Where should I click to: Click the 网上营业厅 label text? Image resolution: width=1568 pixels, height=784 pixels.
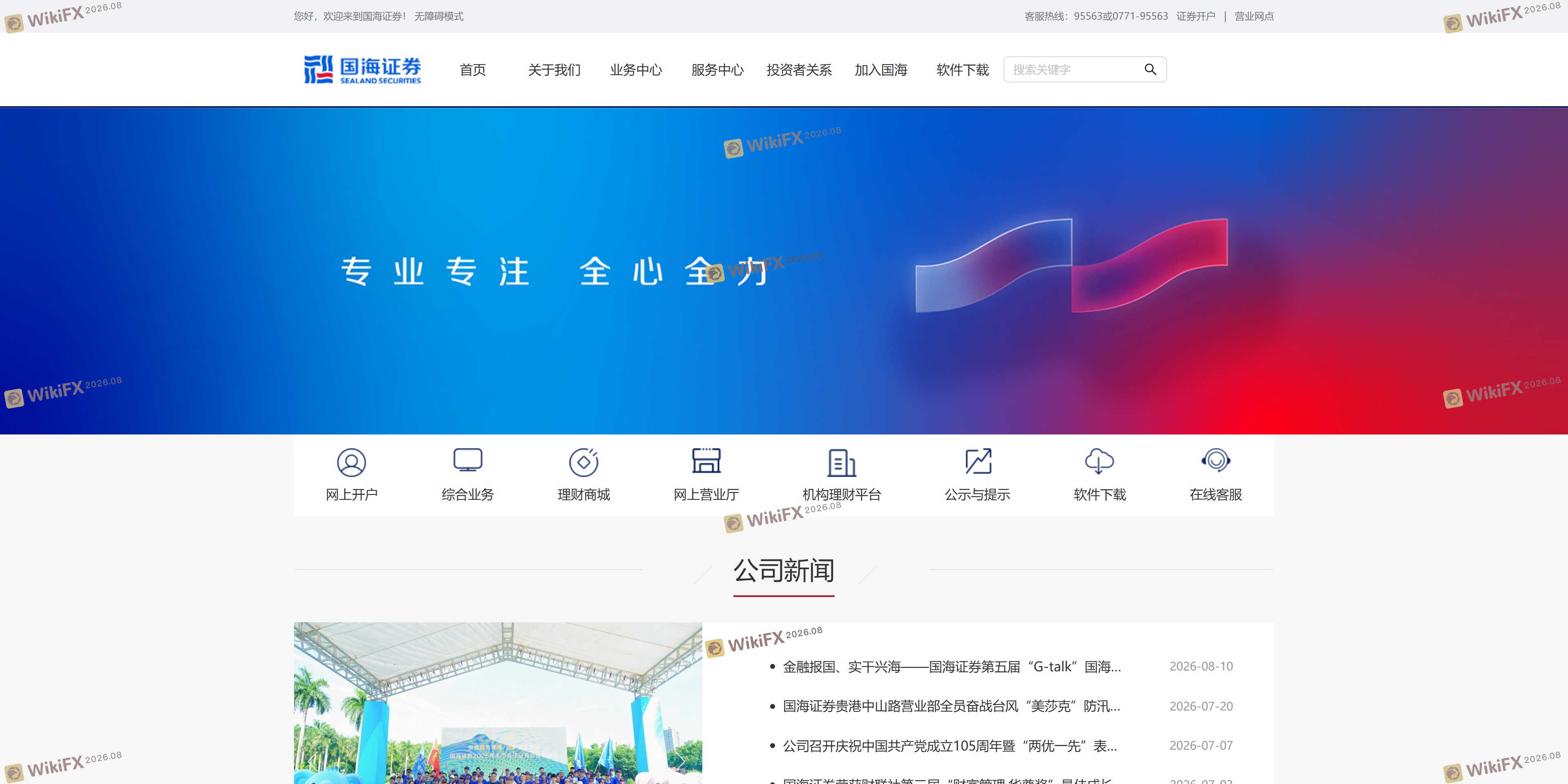coord(706,495)
